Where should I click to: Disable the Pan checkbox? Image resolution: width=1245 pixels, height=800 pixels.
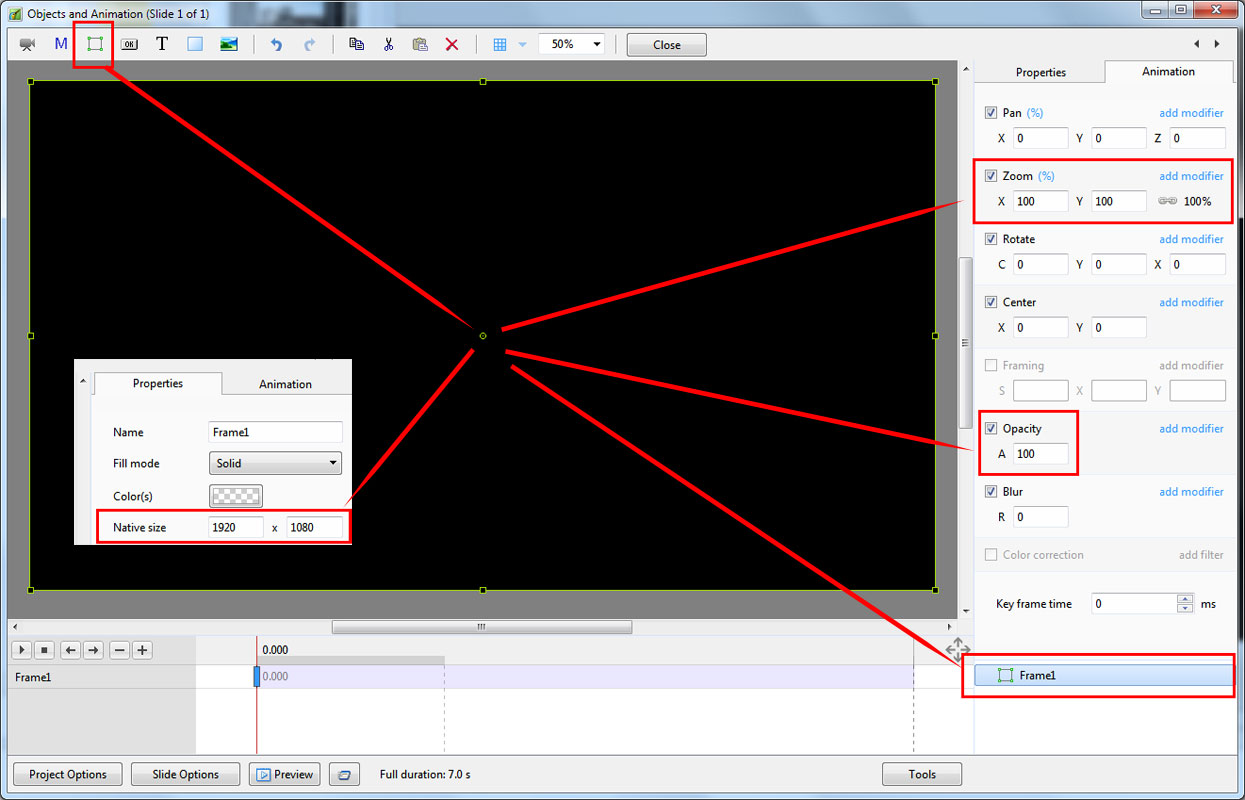pos(991,113)
